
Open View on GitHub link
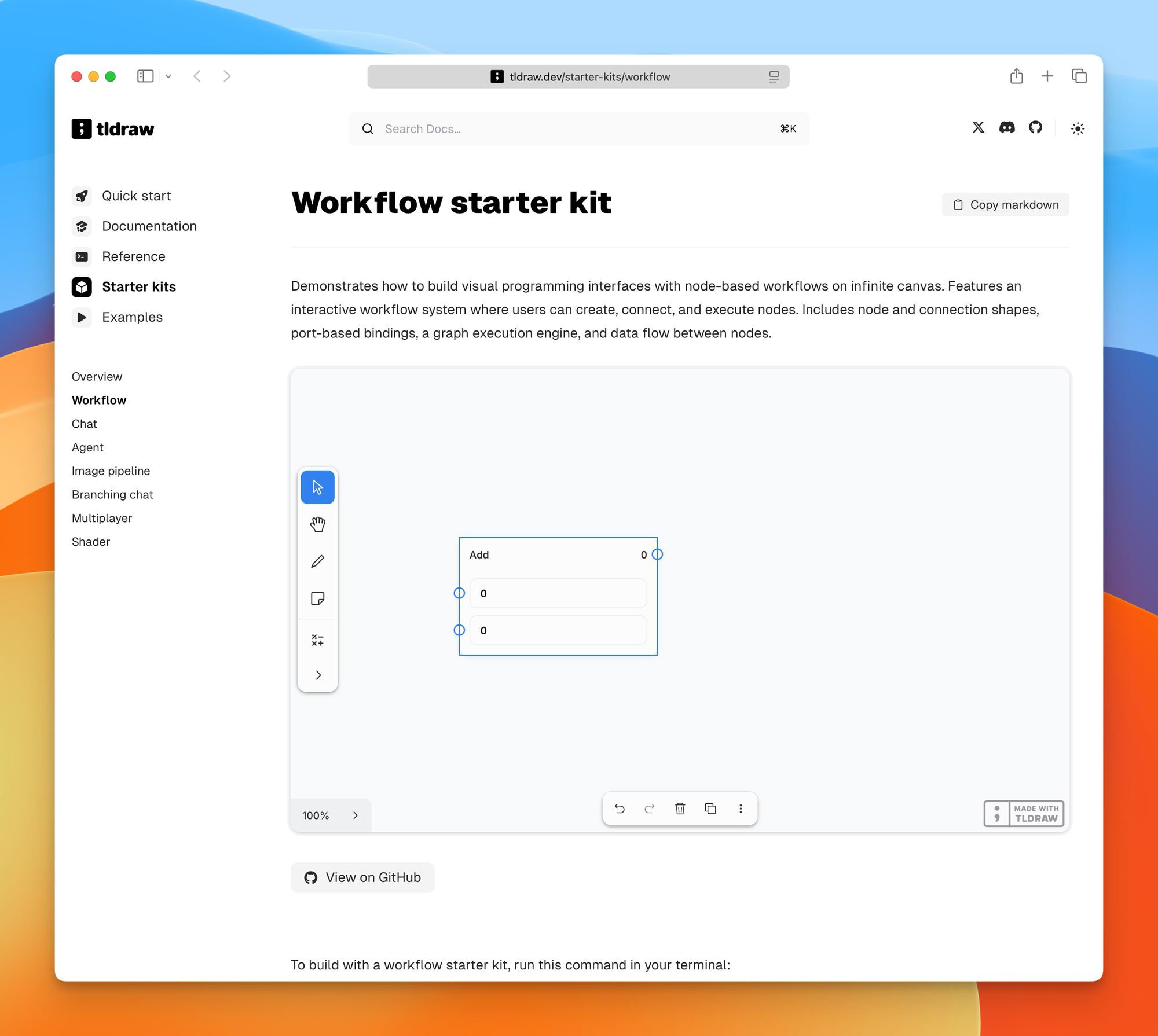pyautogui.click(x=362, y=877)
